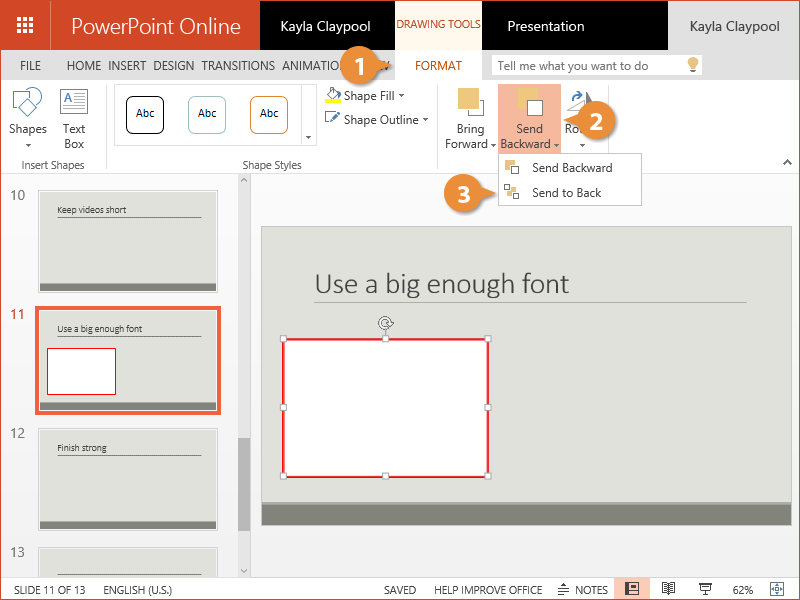
Task: Toggle the Notes pane
Action: 583,590
